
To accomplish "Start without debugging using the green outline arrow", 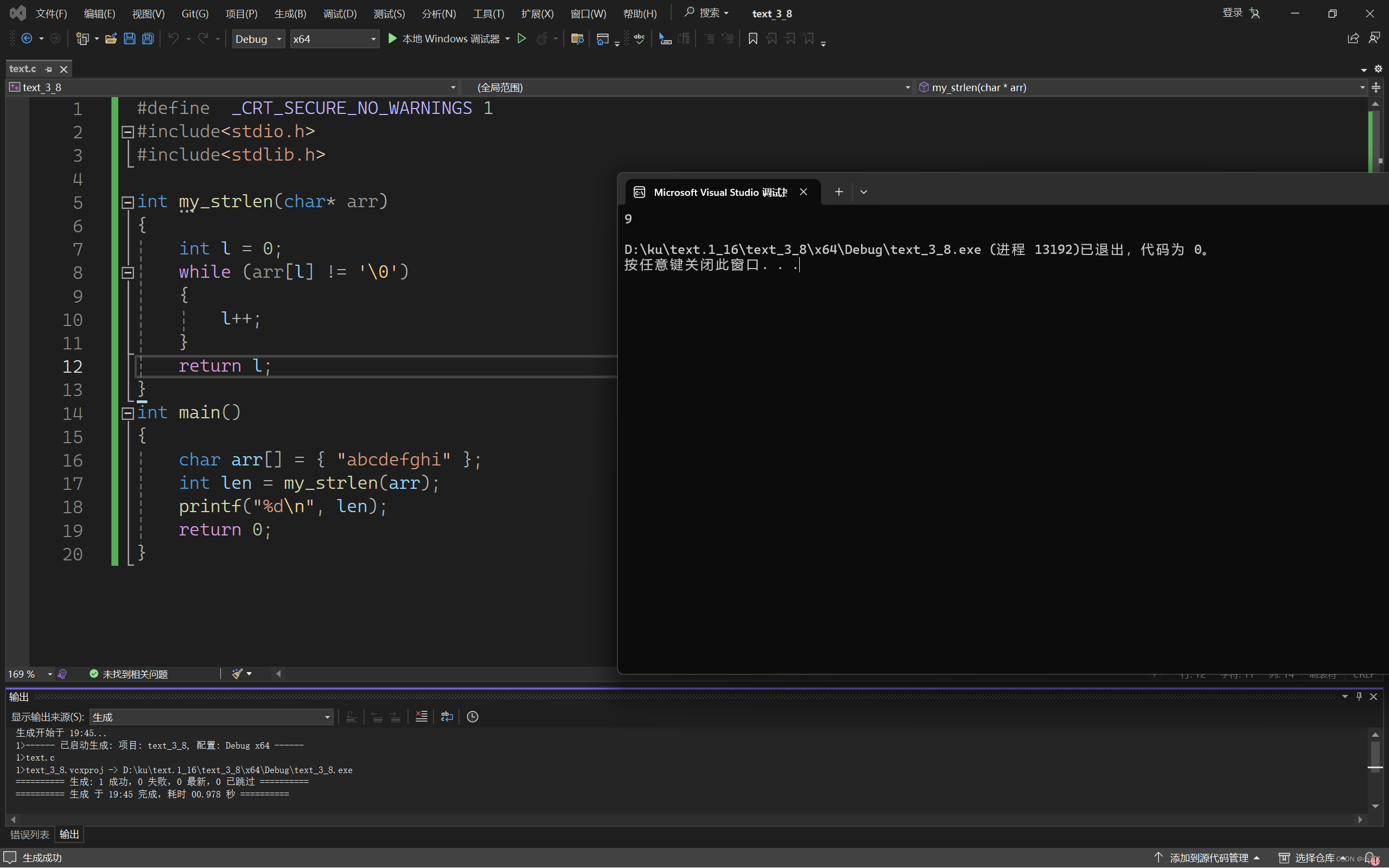I will (x=521, y=39).
